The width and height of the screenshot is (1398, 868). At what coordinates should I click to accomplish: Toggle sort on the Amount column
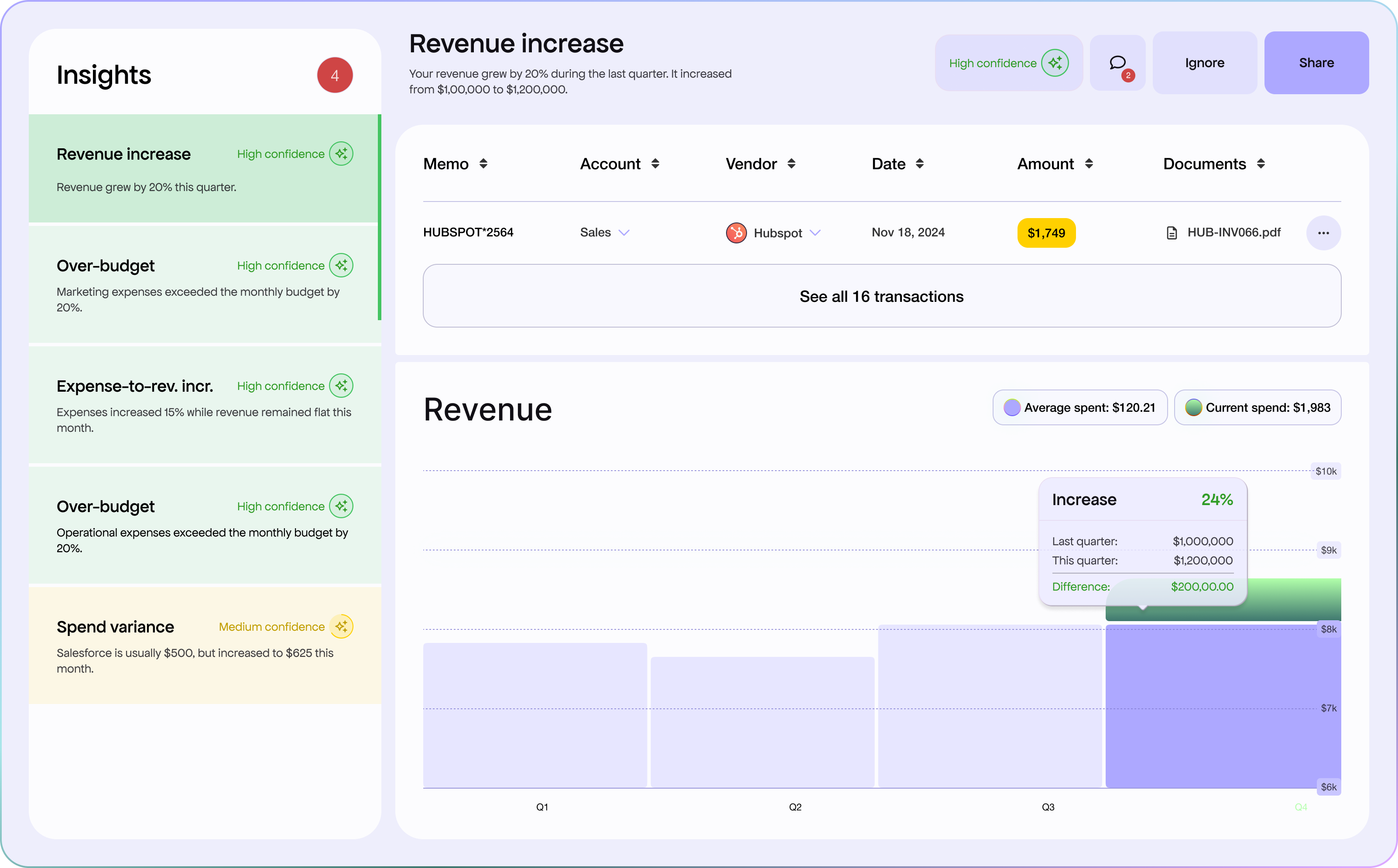pyautogui.click(x=1089, y=164)
